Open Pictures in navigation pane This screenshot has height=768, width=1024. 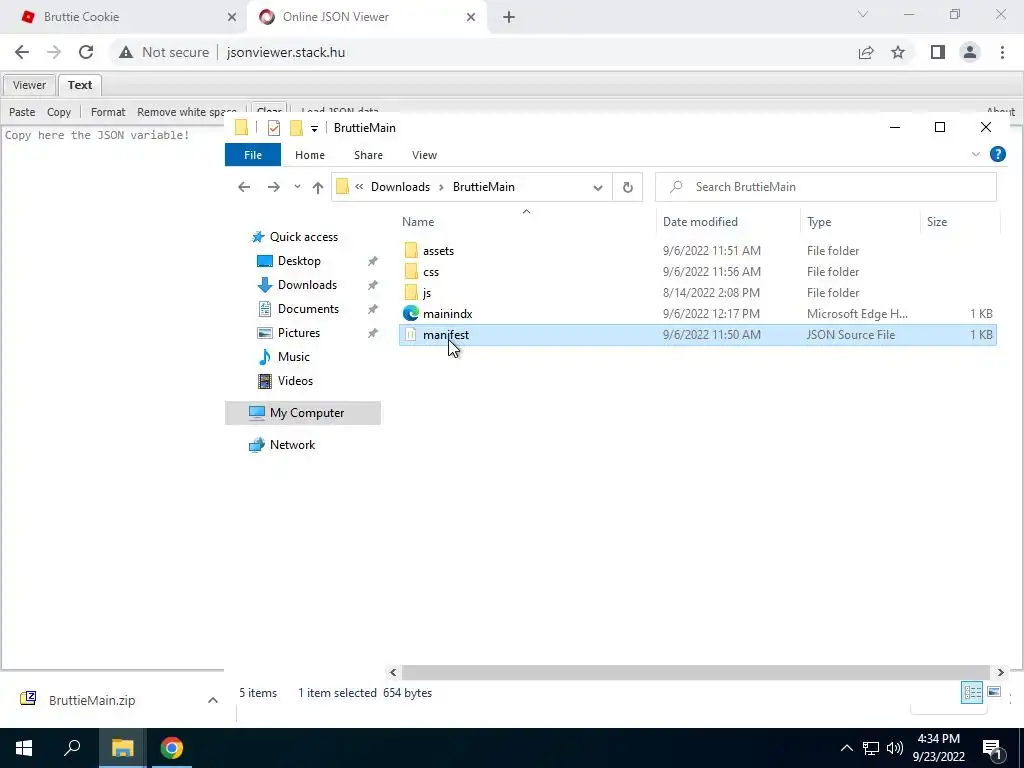298,333
